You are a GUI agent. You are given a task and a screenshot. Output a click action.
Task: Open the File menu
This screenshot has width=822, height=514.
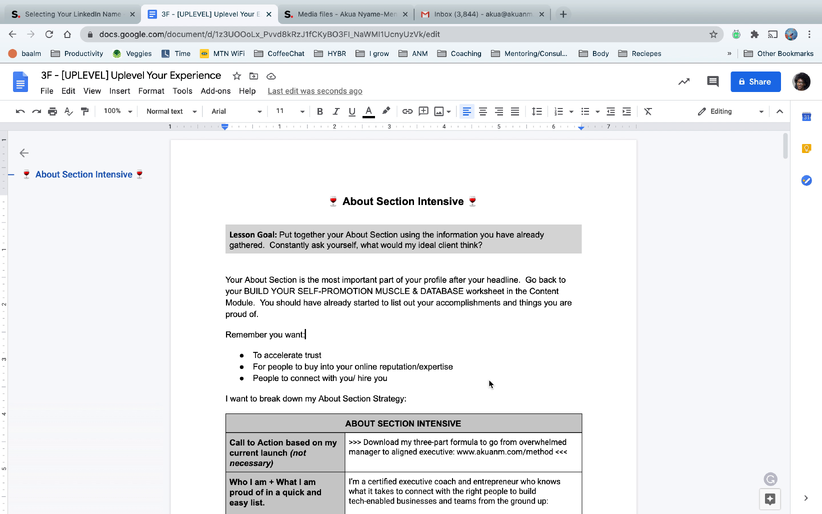(x=47, y=91)
